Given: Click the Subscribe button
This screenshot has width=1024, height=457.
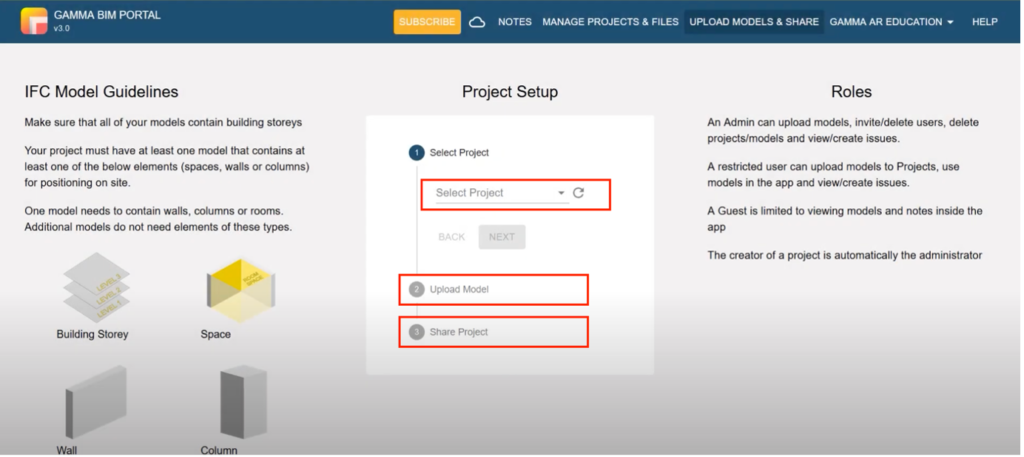Looking at the screenshot, I should (427, 22).
